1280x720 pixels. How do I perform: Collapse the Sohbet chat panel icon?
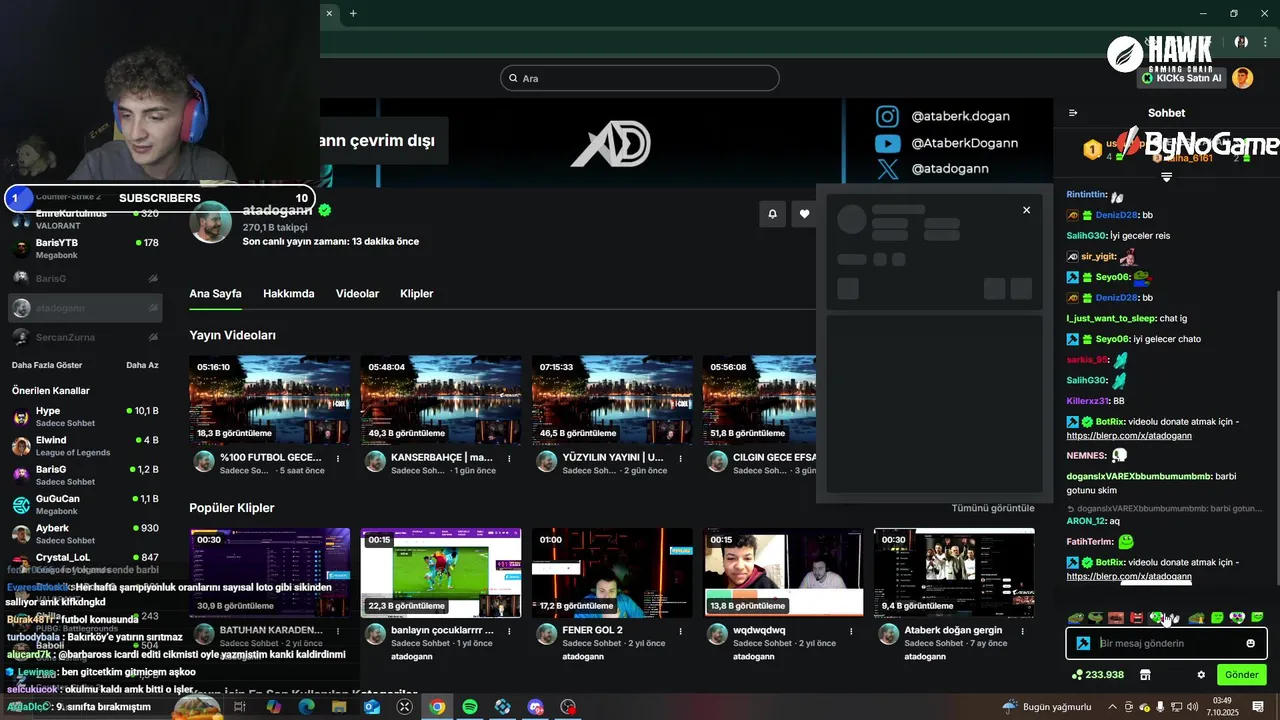pyautogui.click(x=1073, y=113)
